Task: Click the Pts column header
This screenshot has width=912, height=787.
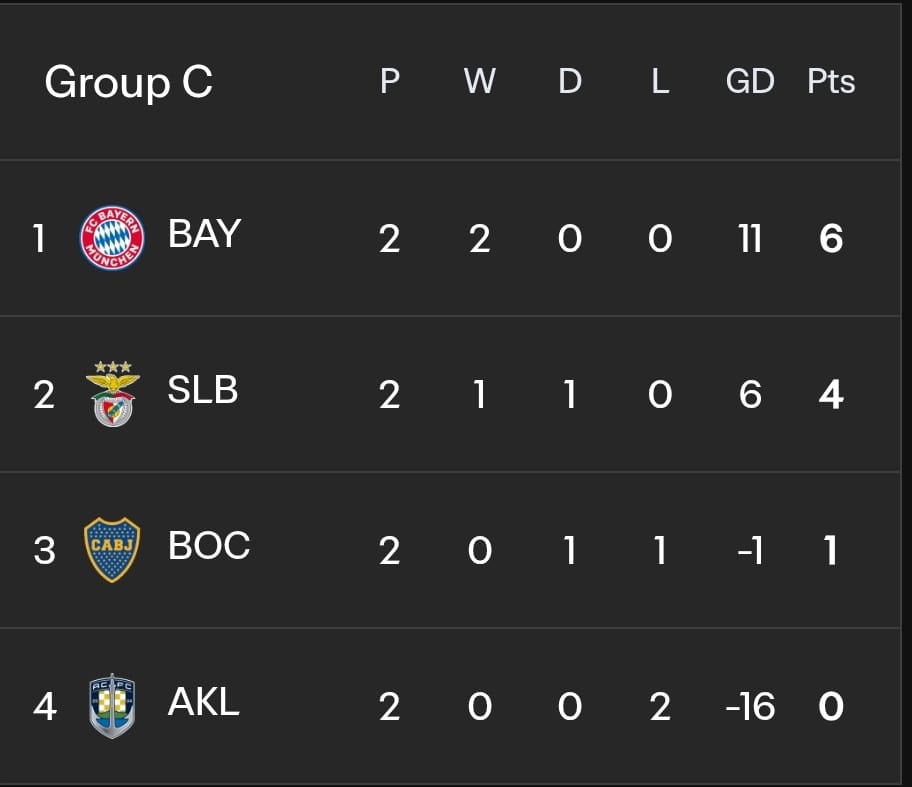Action: [831, 81]
